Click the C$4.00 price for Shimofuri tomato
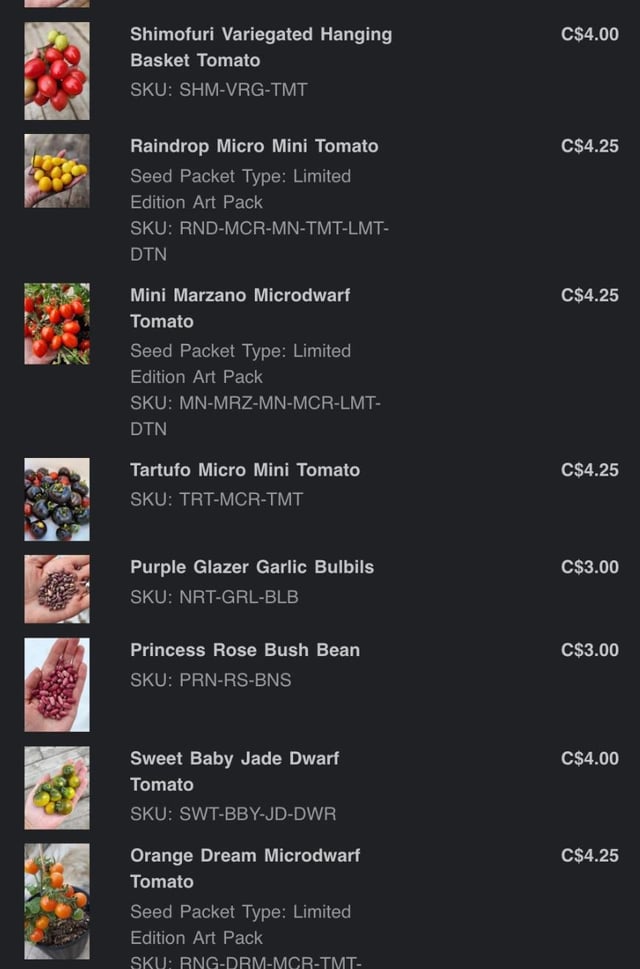The width and height of the screenshot is (640, 969). (589, 34)
